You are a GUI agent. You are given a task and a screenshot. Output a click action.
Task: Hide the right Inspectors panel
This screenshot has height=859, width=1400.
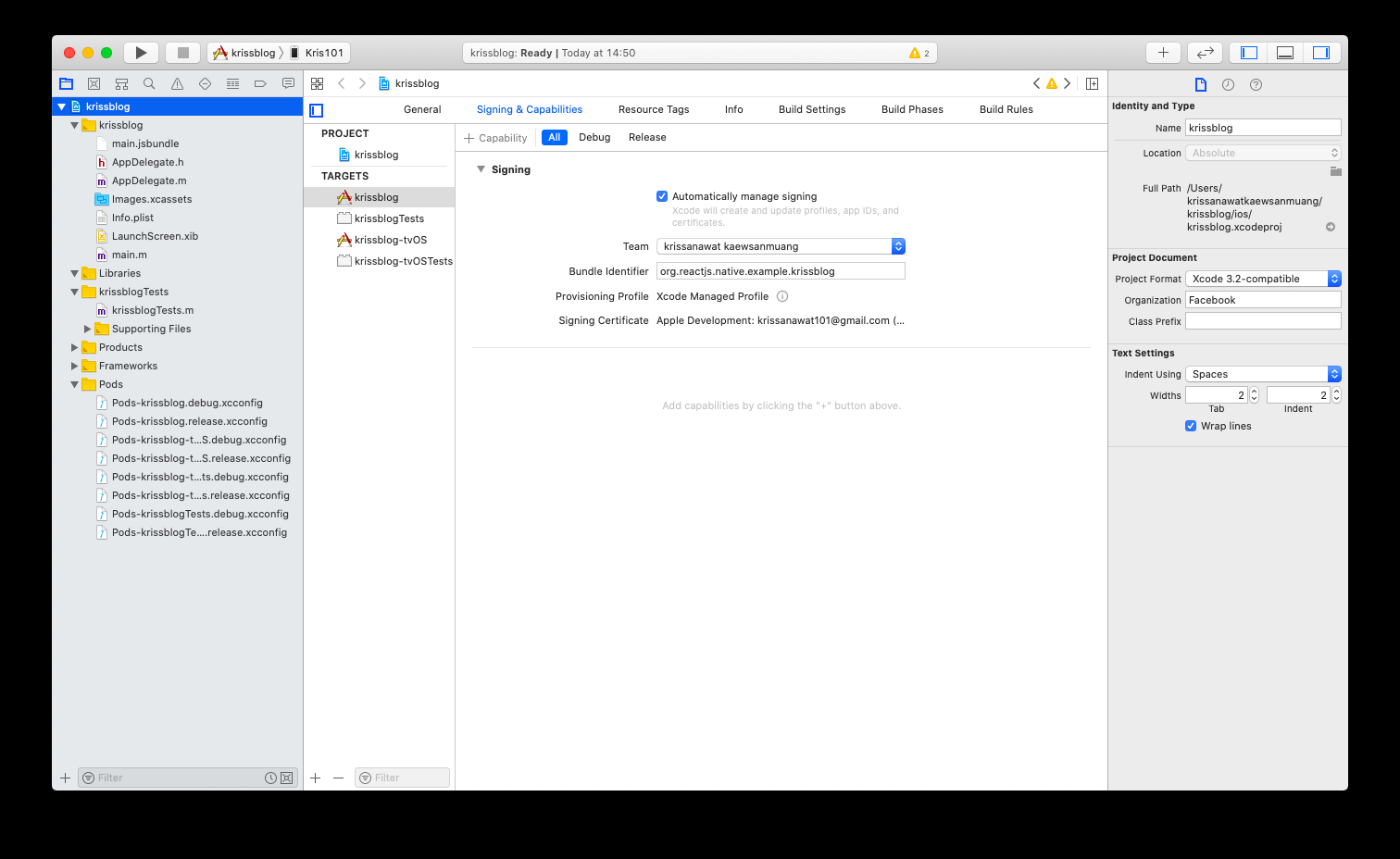tap(1321, 53)
